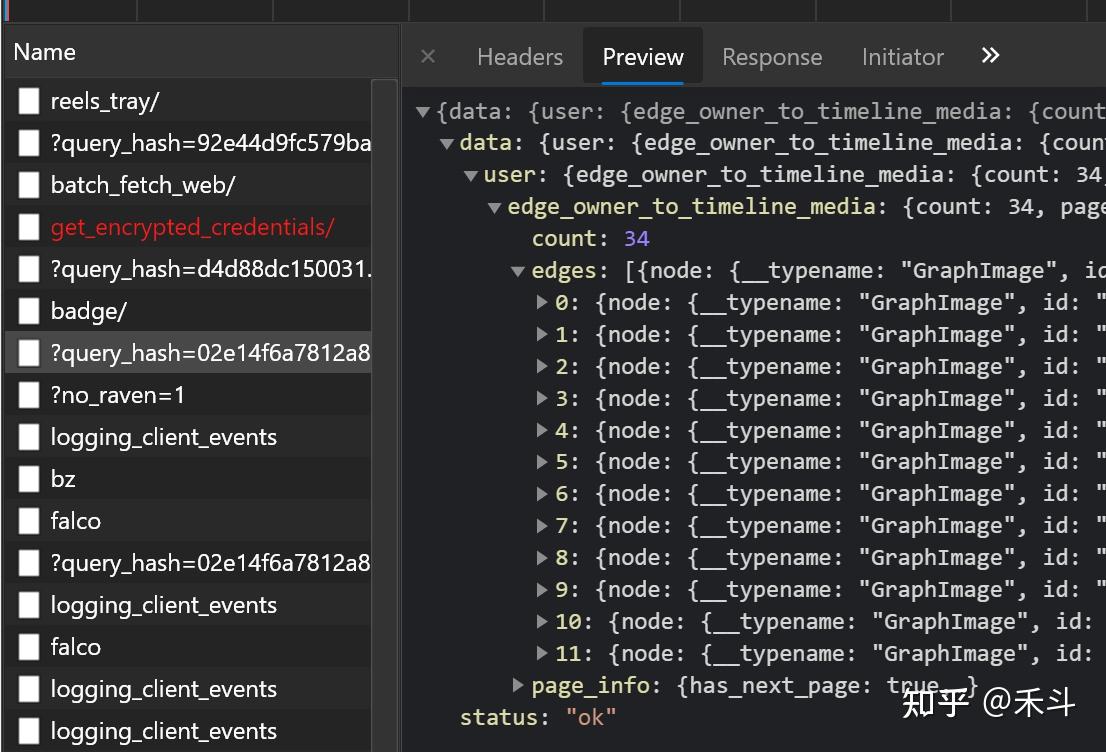Screen dimensions: 1106x752
Task: Collapse the data node
Action: pyautogui.click(x=446, y=143)
